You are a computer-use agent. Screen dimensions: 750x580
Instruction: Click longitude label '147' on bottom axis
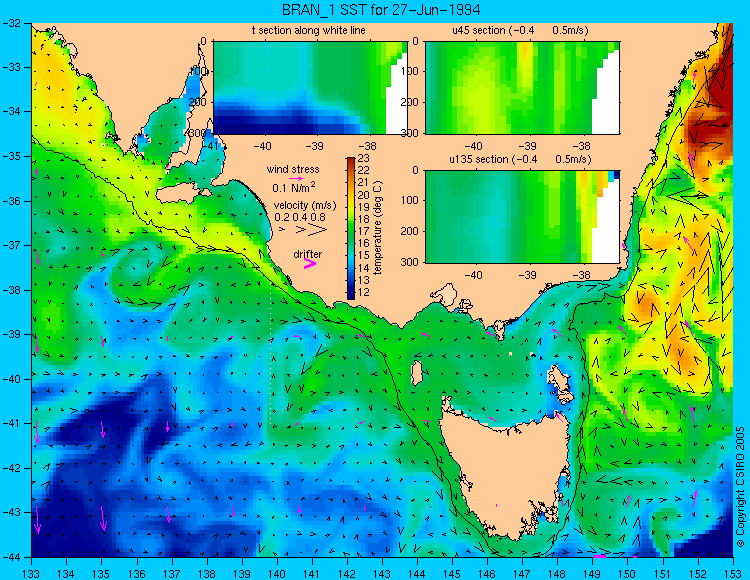[522, 574]
